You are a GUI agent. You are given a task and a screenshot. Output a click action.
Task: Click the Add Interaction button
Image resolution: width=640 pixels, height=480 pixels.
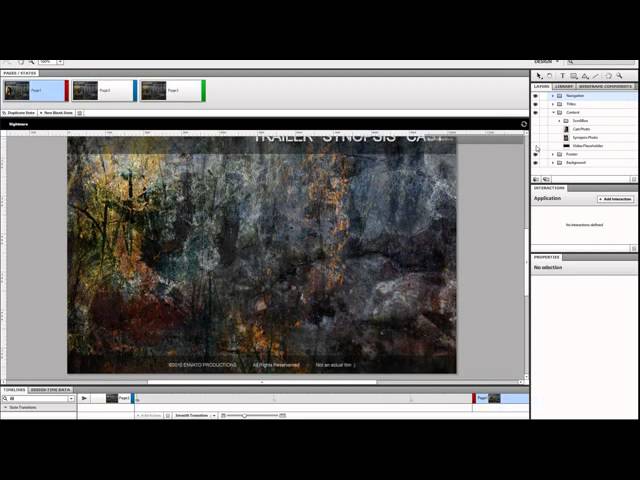pyautogui.click(x=615, y=199)
